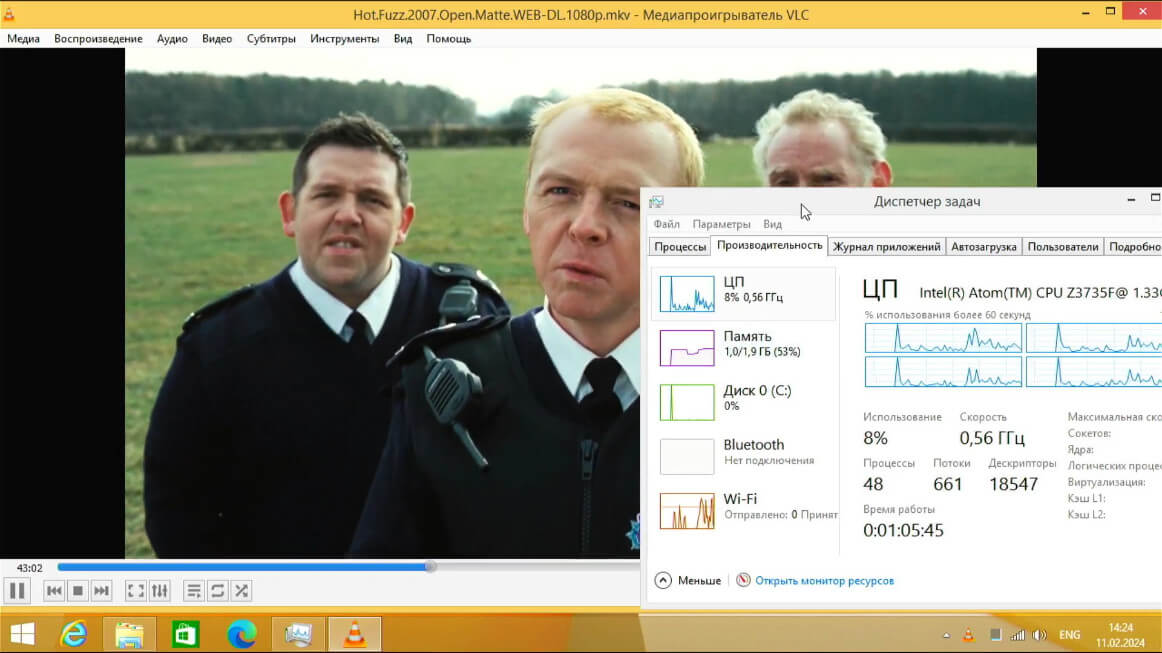The width and height of the screenshot is (1162, 653).
Task: Seek on the VLC timeline bar
Action: pyautogui.click(x=348, y=567)
